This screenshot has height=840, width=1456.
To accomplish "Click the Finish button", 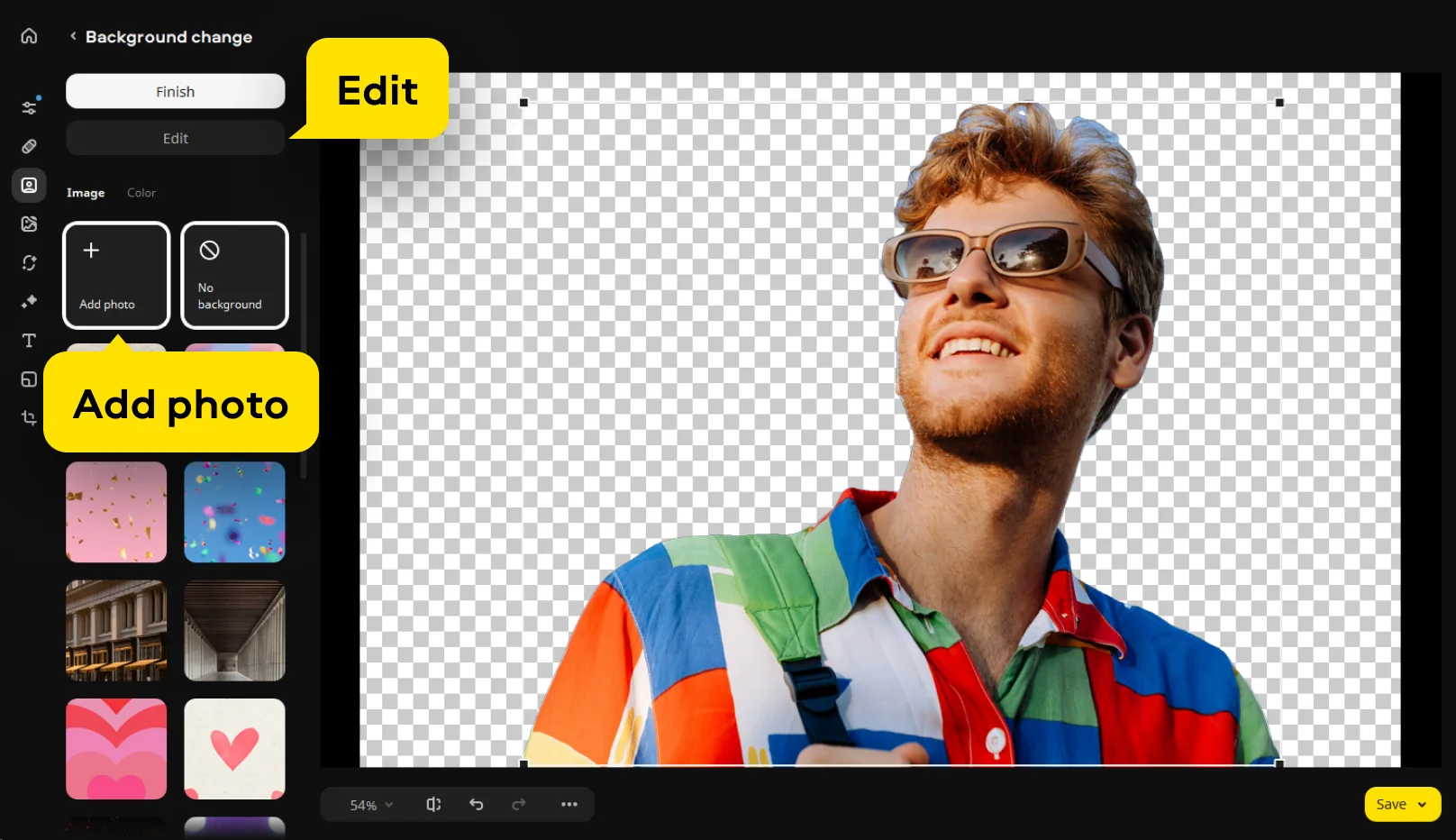I will click(x=176, y=91).
